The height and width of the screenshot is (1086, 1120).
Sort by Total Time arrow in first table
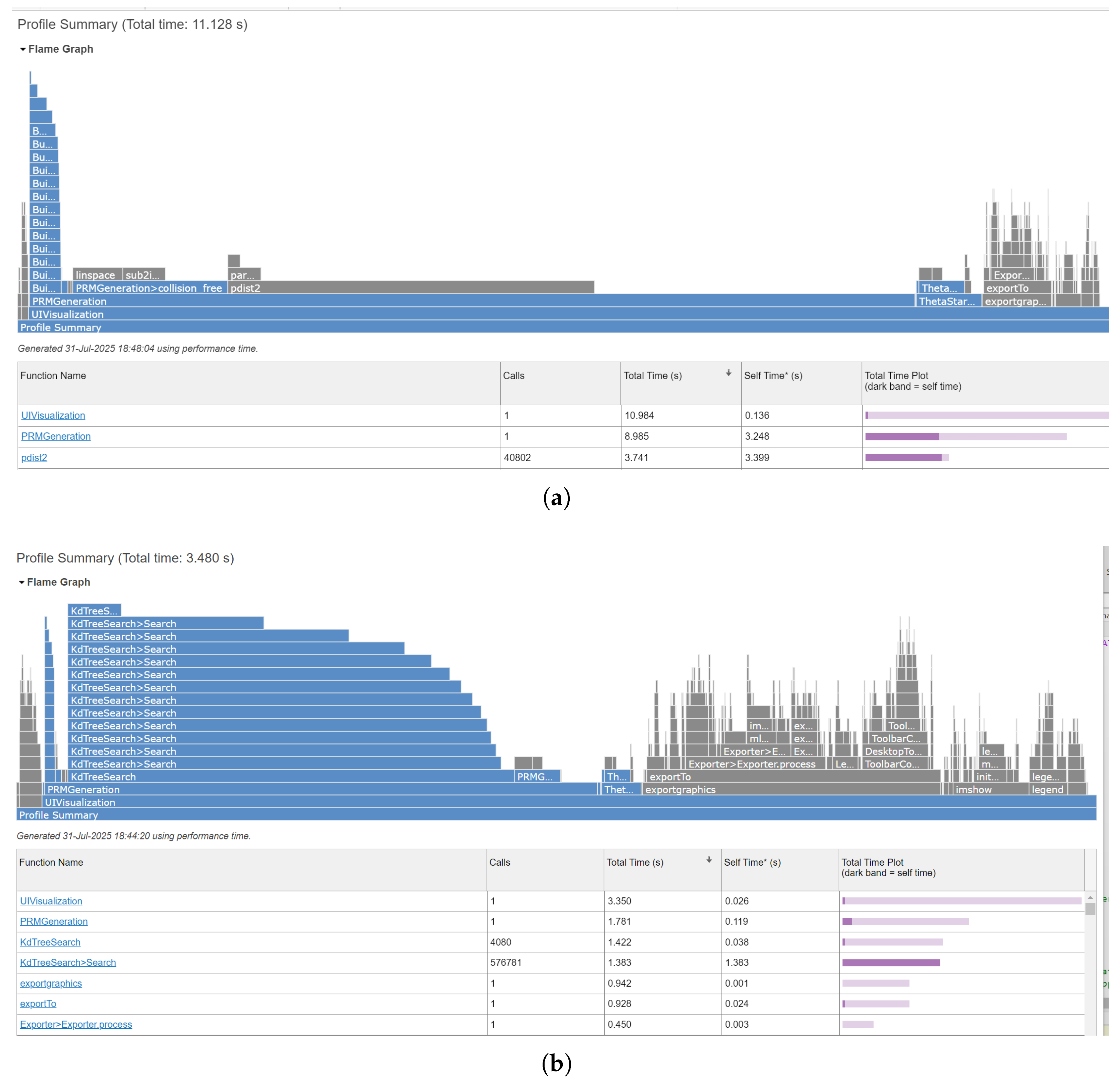[728, 373]
